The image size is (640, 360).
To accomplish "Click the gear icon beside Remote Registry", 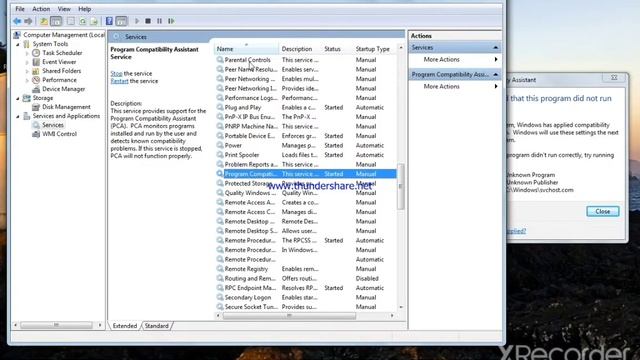I will [220, 269].
